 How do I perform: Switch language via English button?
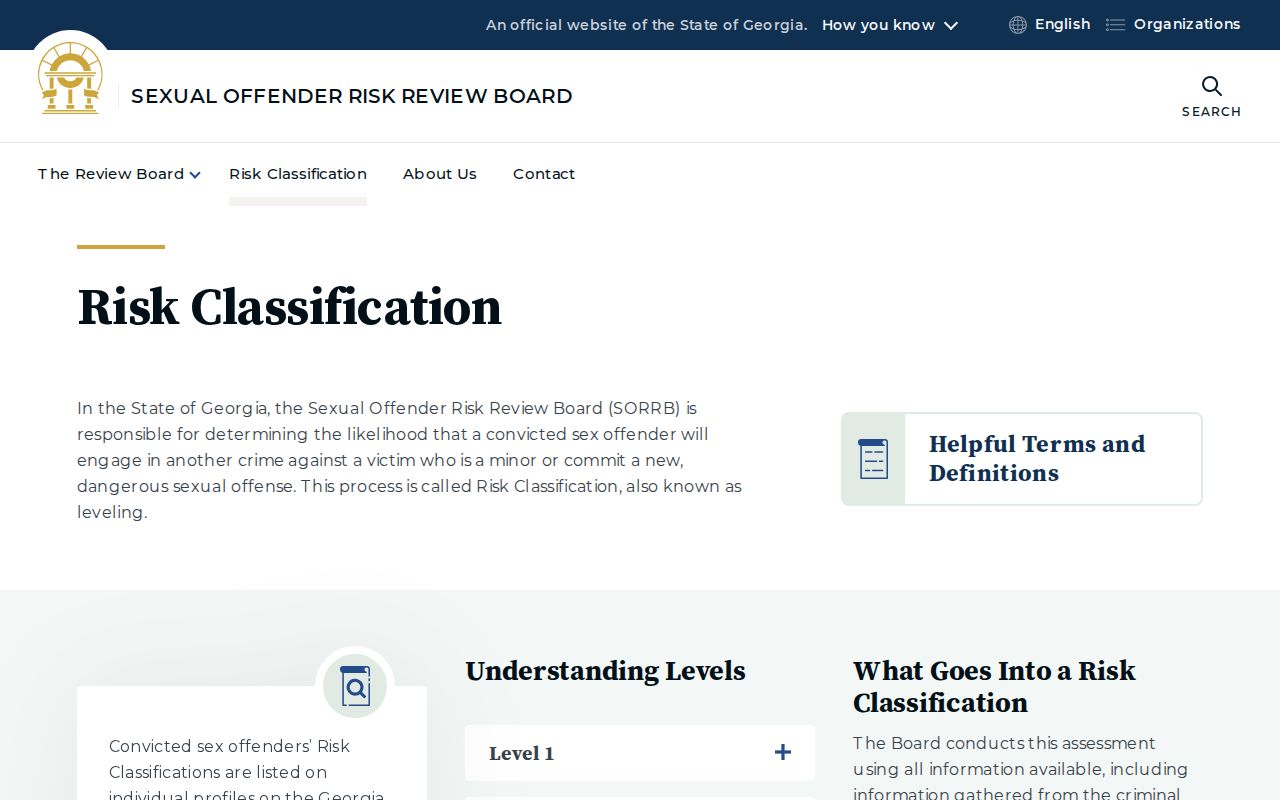coord(1050,24)
